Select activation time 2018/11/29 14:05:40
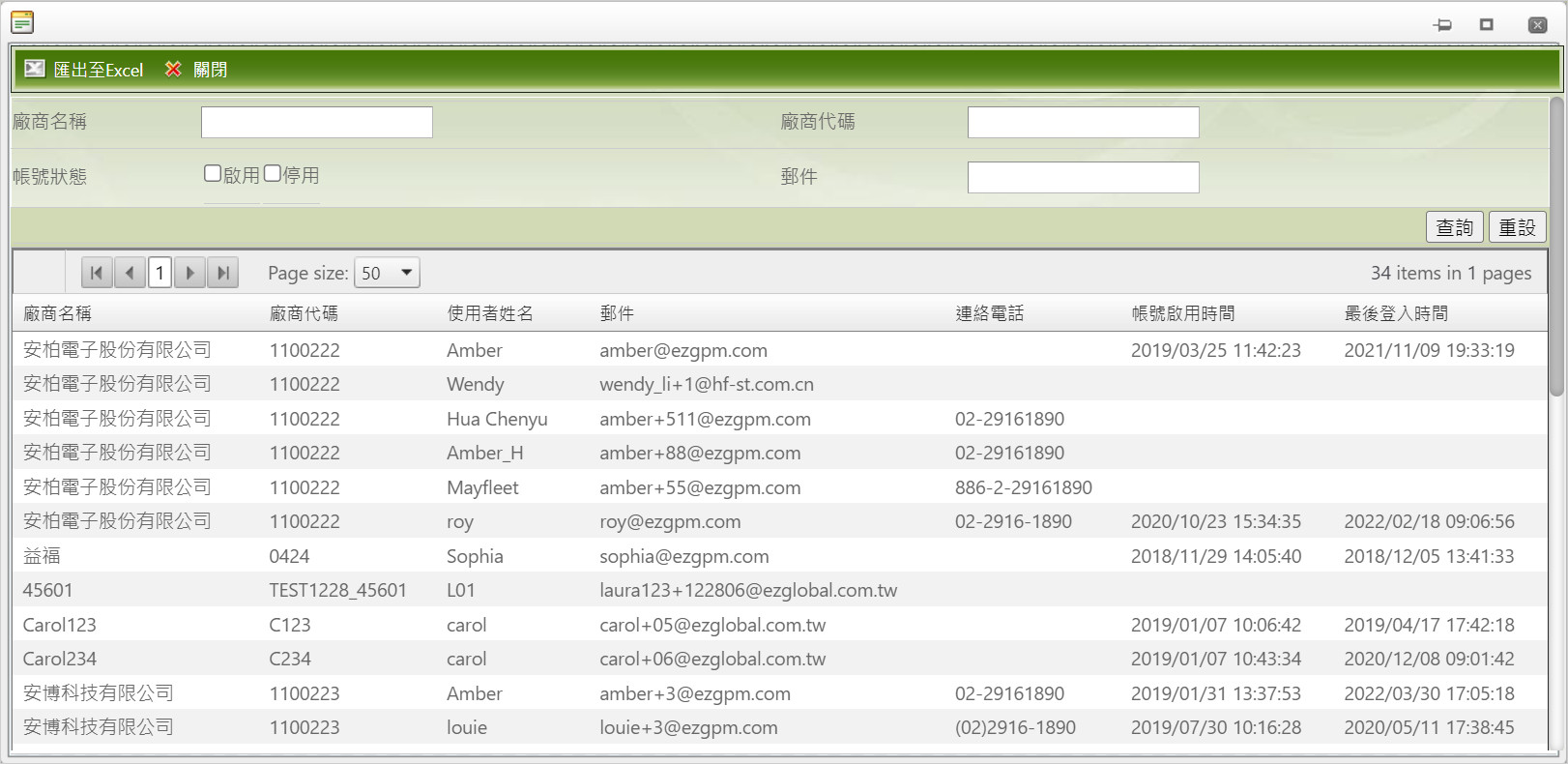1568x764 pixels. (1216, 556)
